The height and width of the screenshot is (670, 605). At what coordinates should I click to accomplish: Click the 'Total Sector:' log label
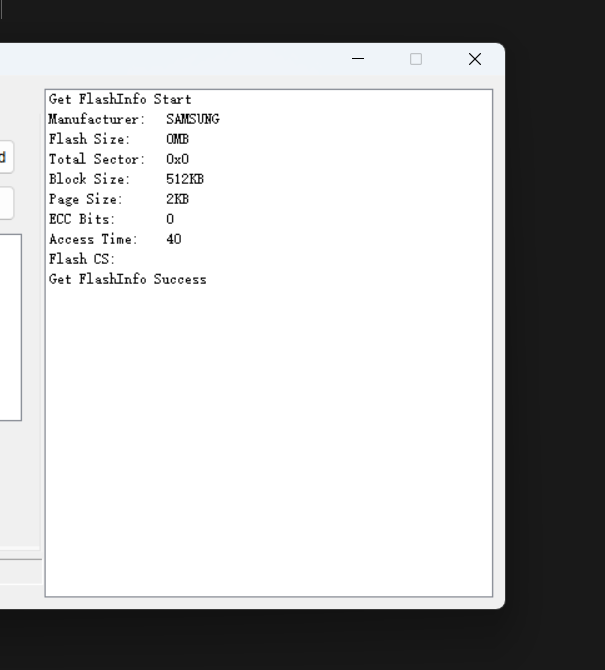97,159
